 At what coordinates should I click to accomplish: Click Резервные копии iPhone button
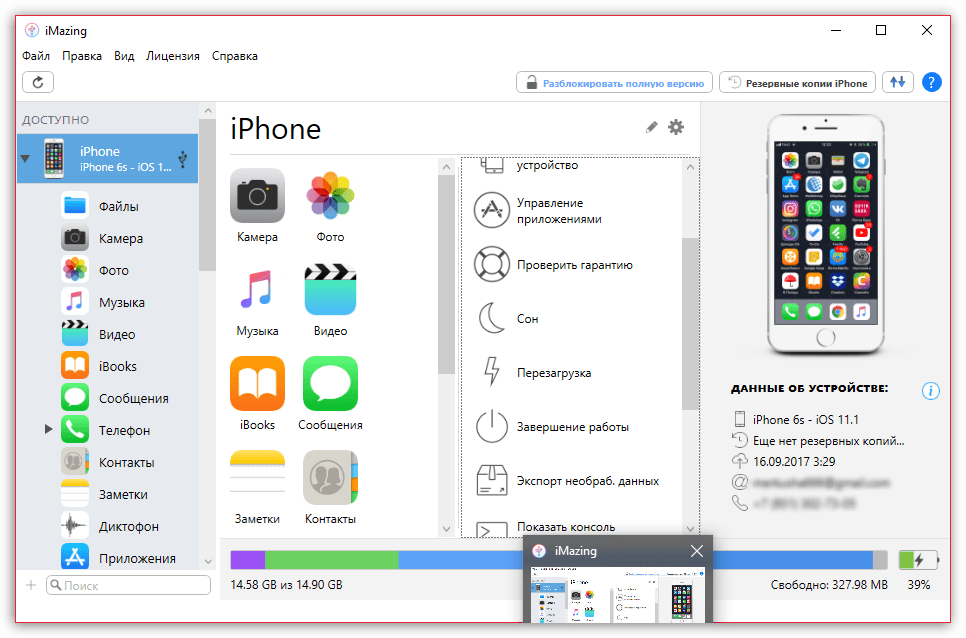797,83
